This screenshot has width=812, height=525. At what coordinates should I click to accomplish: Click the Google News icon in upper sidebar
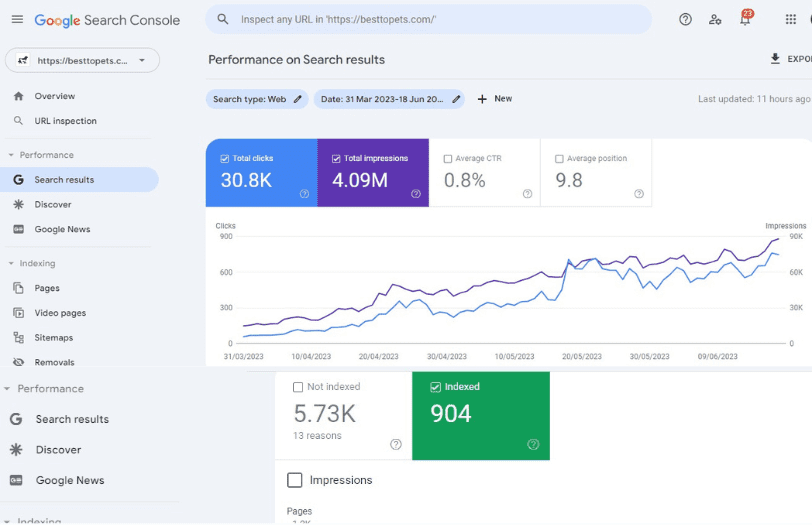[19, 229]
